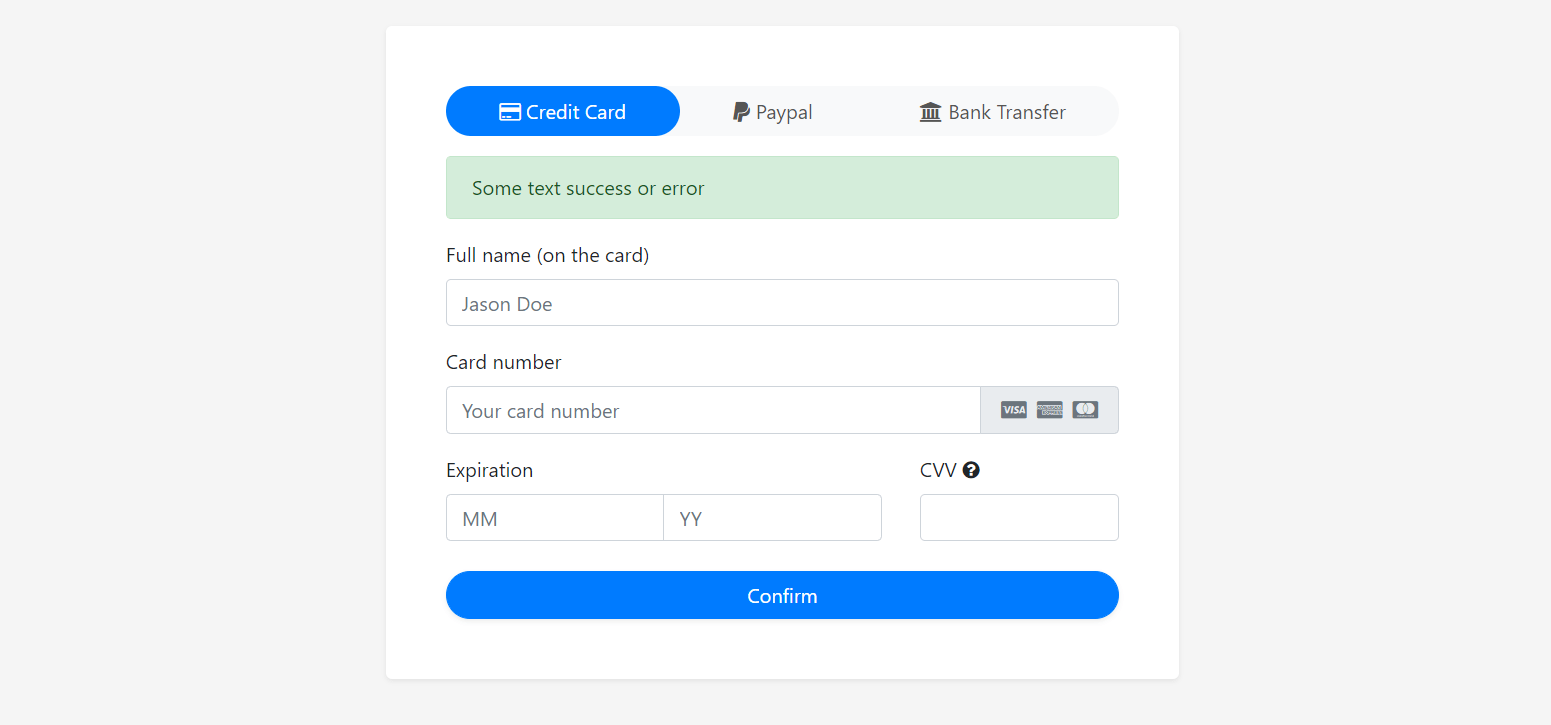Click the Expiration label text
Screen dimensions: 1551x725
tap(489, 469)
